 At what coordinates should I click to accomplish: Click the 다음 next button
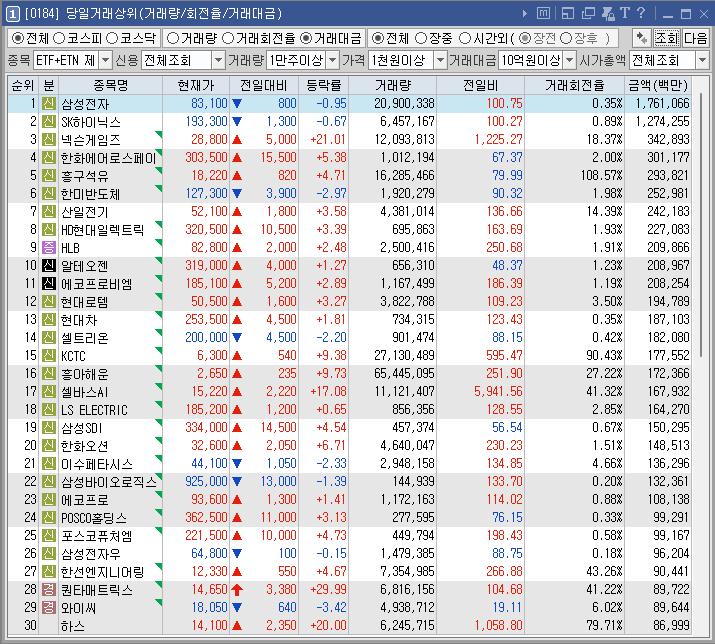(x=695, y=38)
